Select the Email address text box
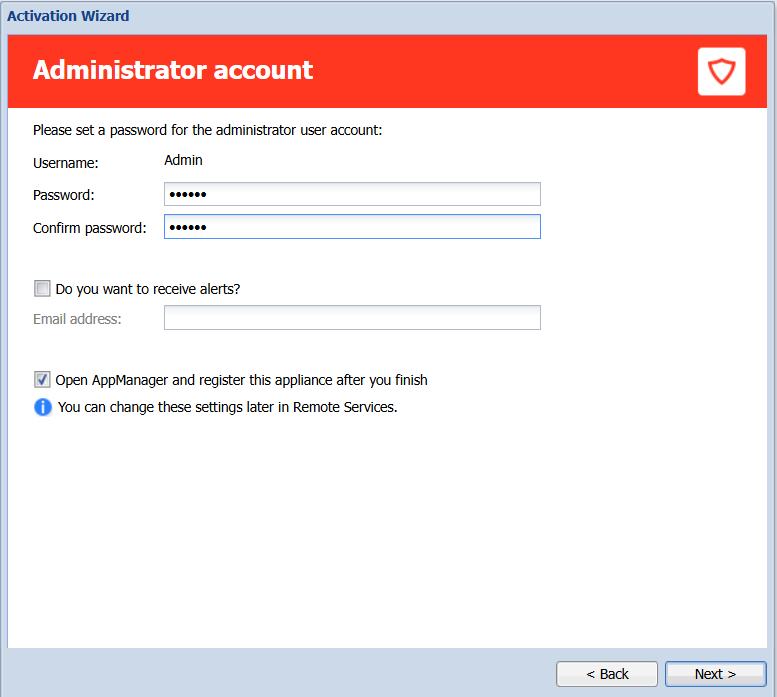Image resolution: width=777 pixels, height=697 pixels. (x=352, y=318)
